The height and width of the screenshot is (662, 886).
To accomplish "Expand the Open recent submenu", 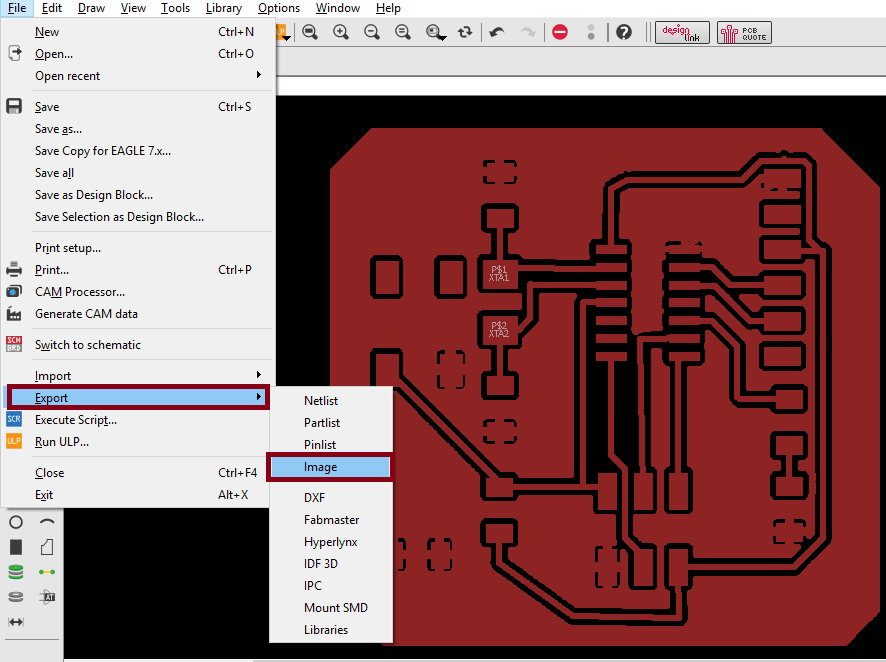I will pyautogui.click(x=138, y=76).
